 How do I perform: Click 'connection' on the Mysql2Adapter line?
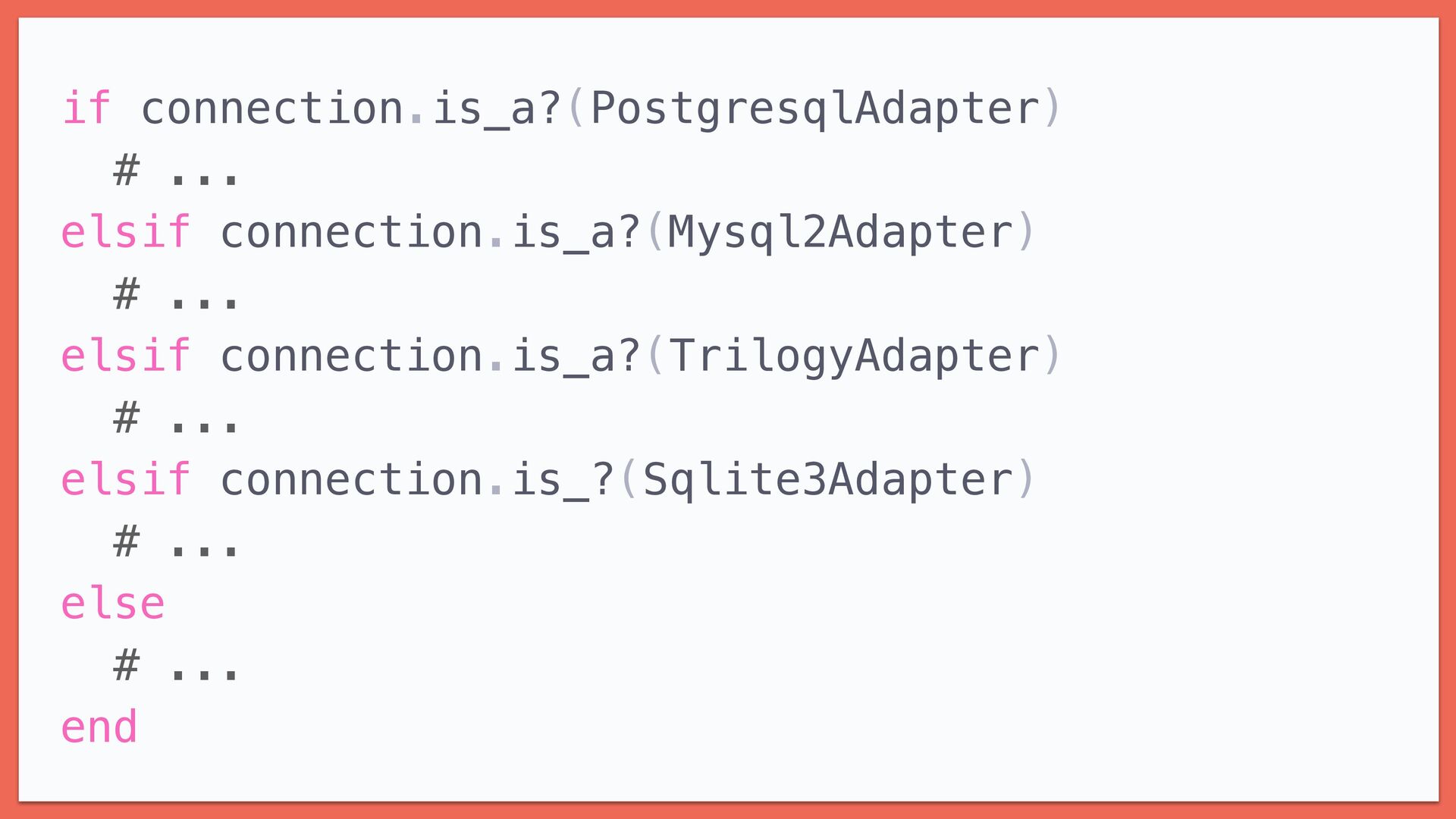point(352,232)
